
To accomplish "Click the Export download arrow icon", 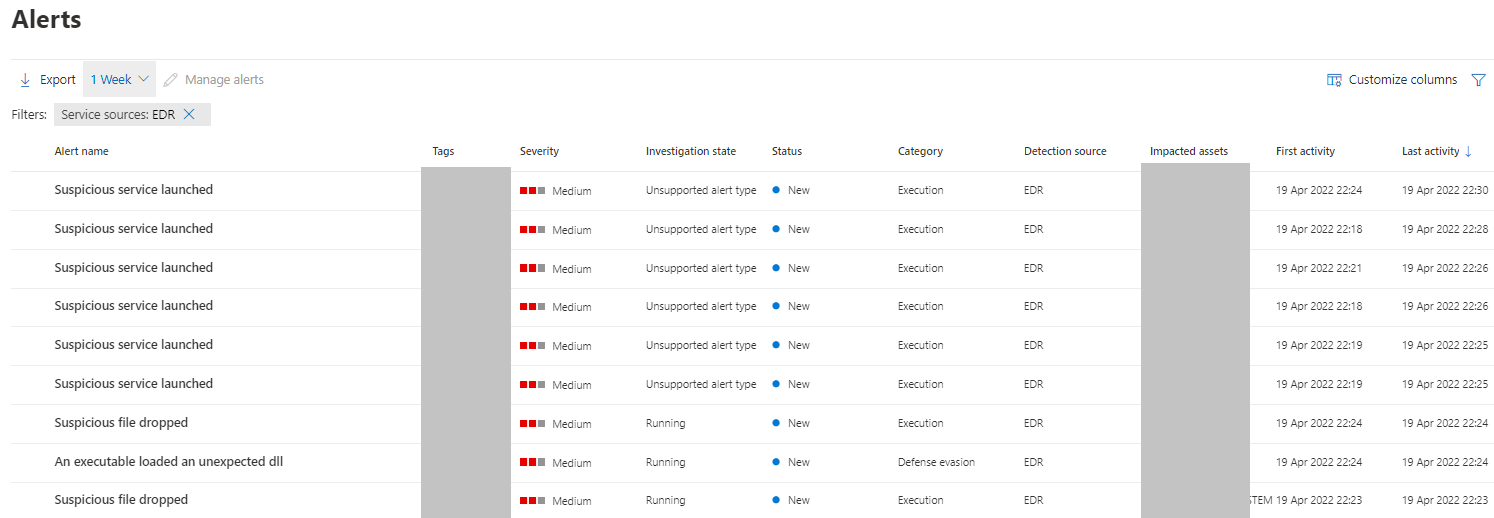I will pyautogui.click(x=25, y=80).
